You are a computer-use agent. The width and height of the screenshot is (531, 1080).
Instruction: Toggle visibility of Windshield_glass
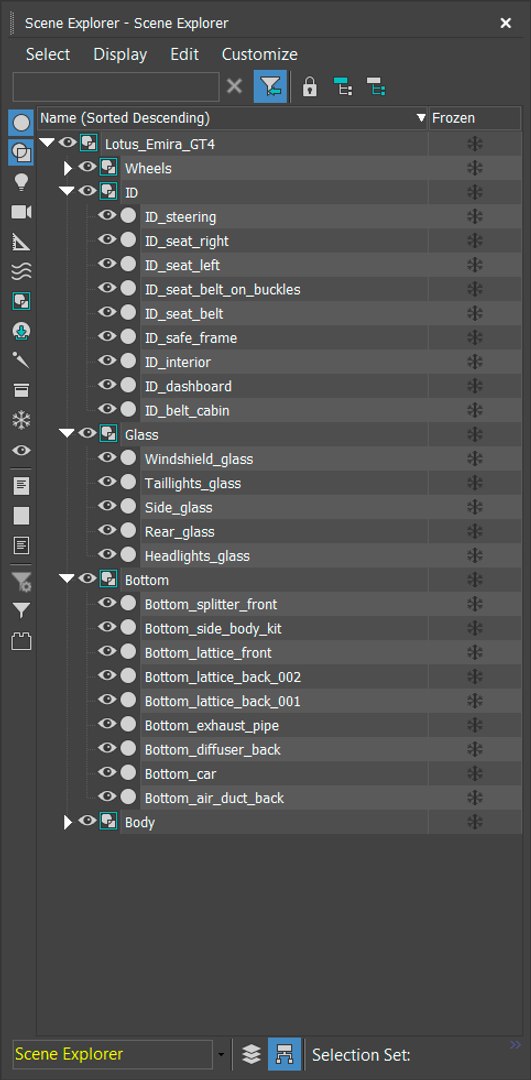[107, 457]
